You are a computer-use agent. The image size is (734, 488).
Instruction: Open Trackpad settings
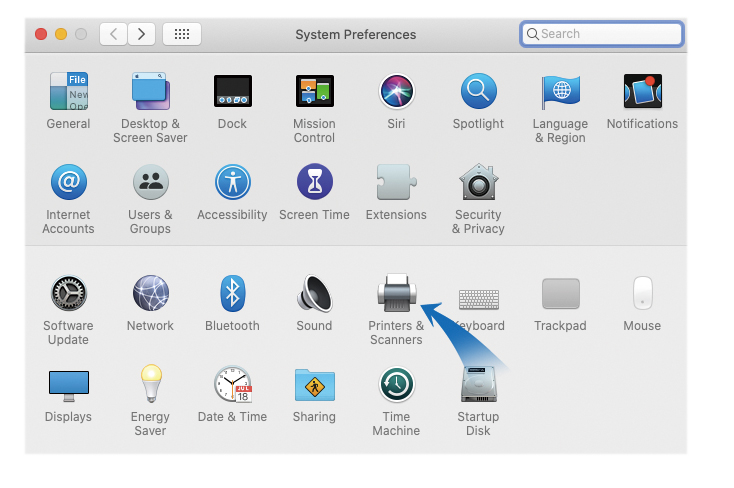[x=560, y=294]
